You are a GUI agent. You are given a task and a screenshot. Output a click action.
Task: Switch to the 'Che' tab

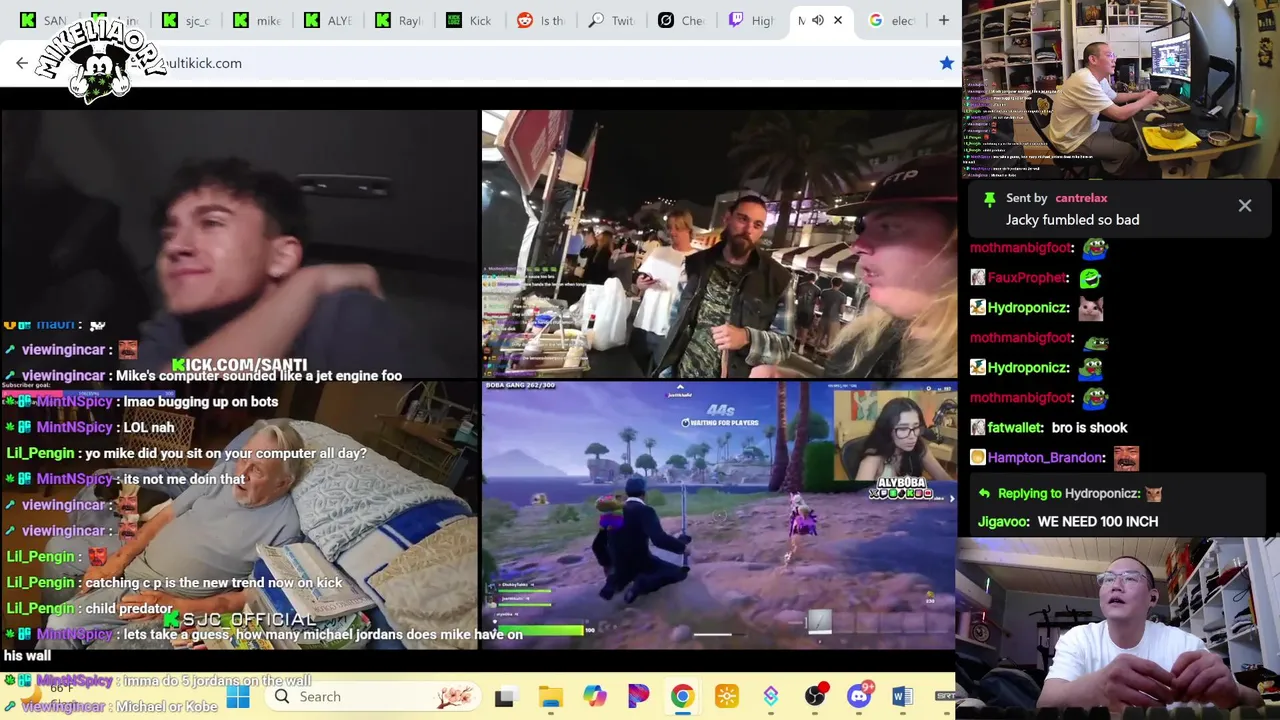point(683,20)
